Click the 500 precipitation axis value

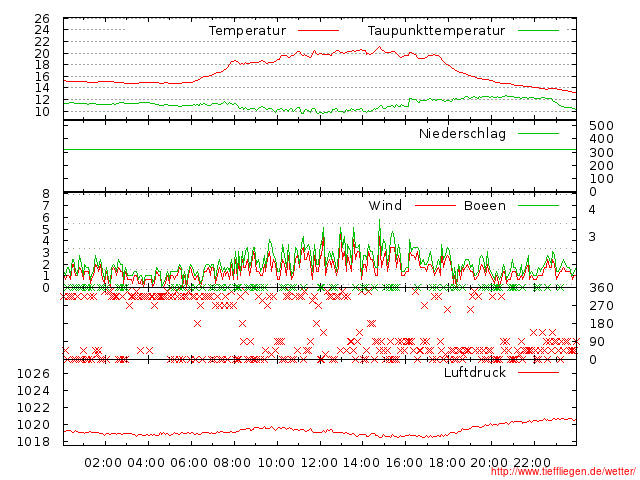point(601,126)
